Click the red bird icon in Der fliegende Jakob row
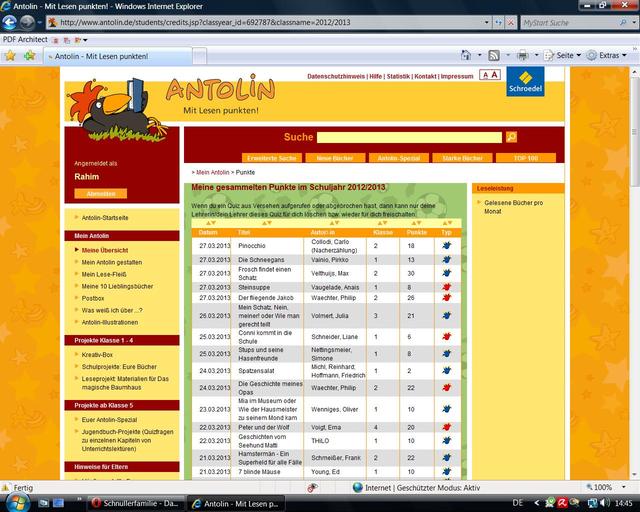 [447, 298]
